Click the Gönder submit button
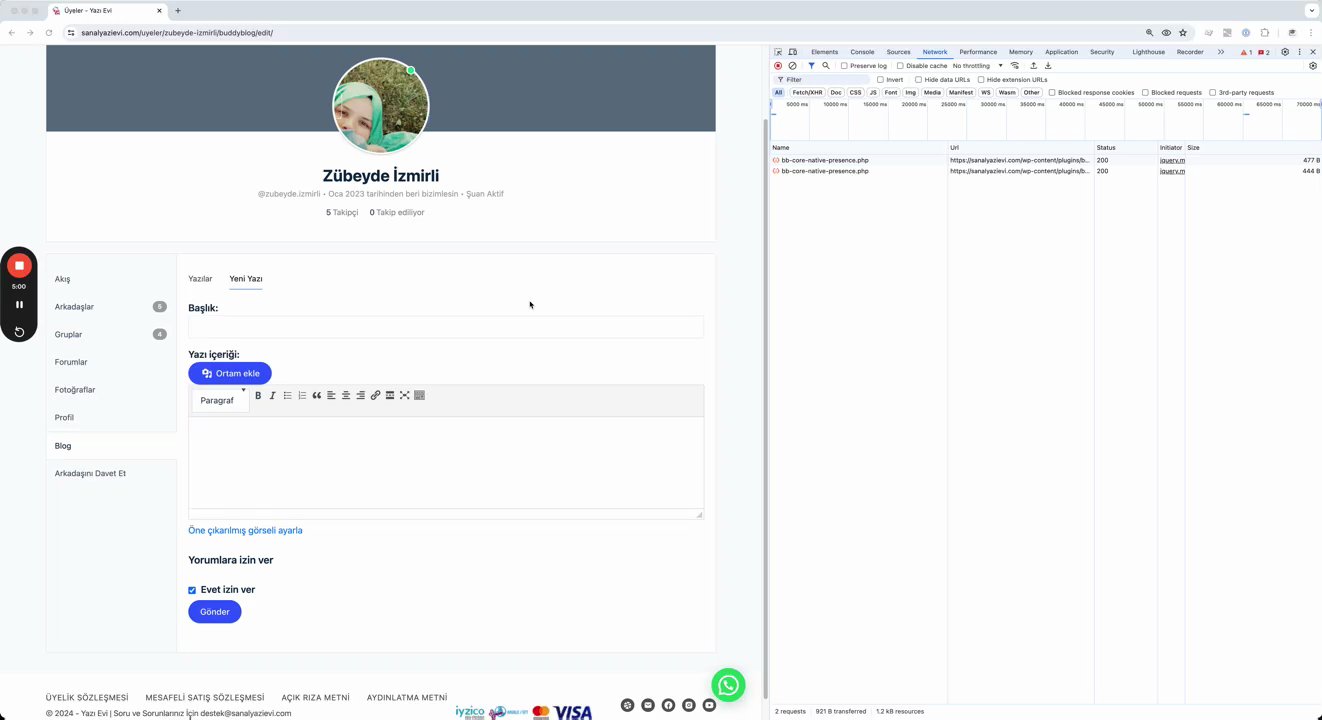The height and width of the screenshot is (720, 1322). click(215, 612)
